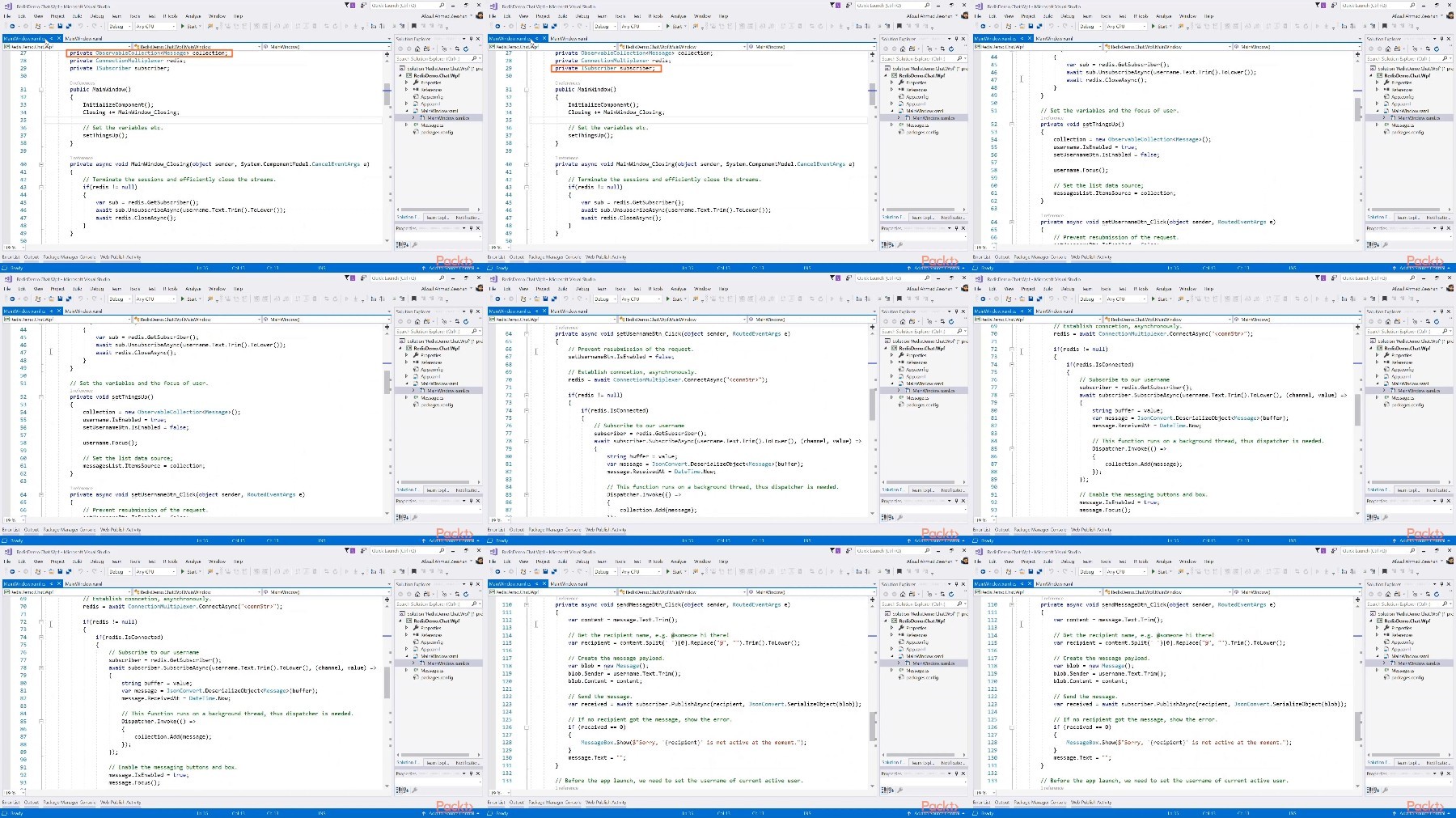This screenshot has height=818, width=1456.
Task: Toggle INS indicator in frame starting at line 64
Action: coord(806,540)
